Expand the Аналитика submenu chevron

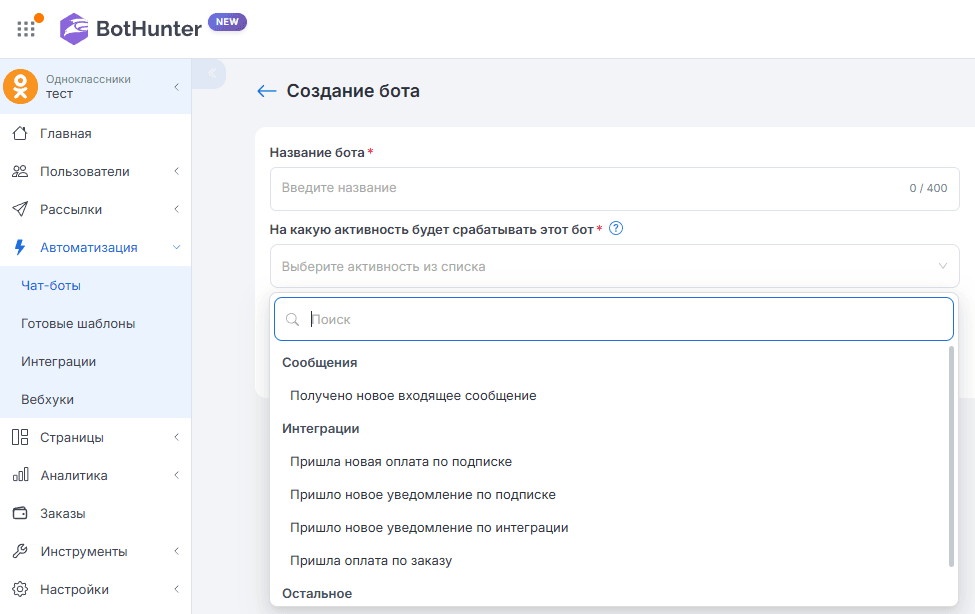coord(177,475)
